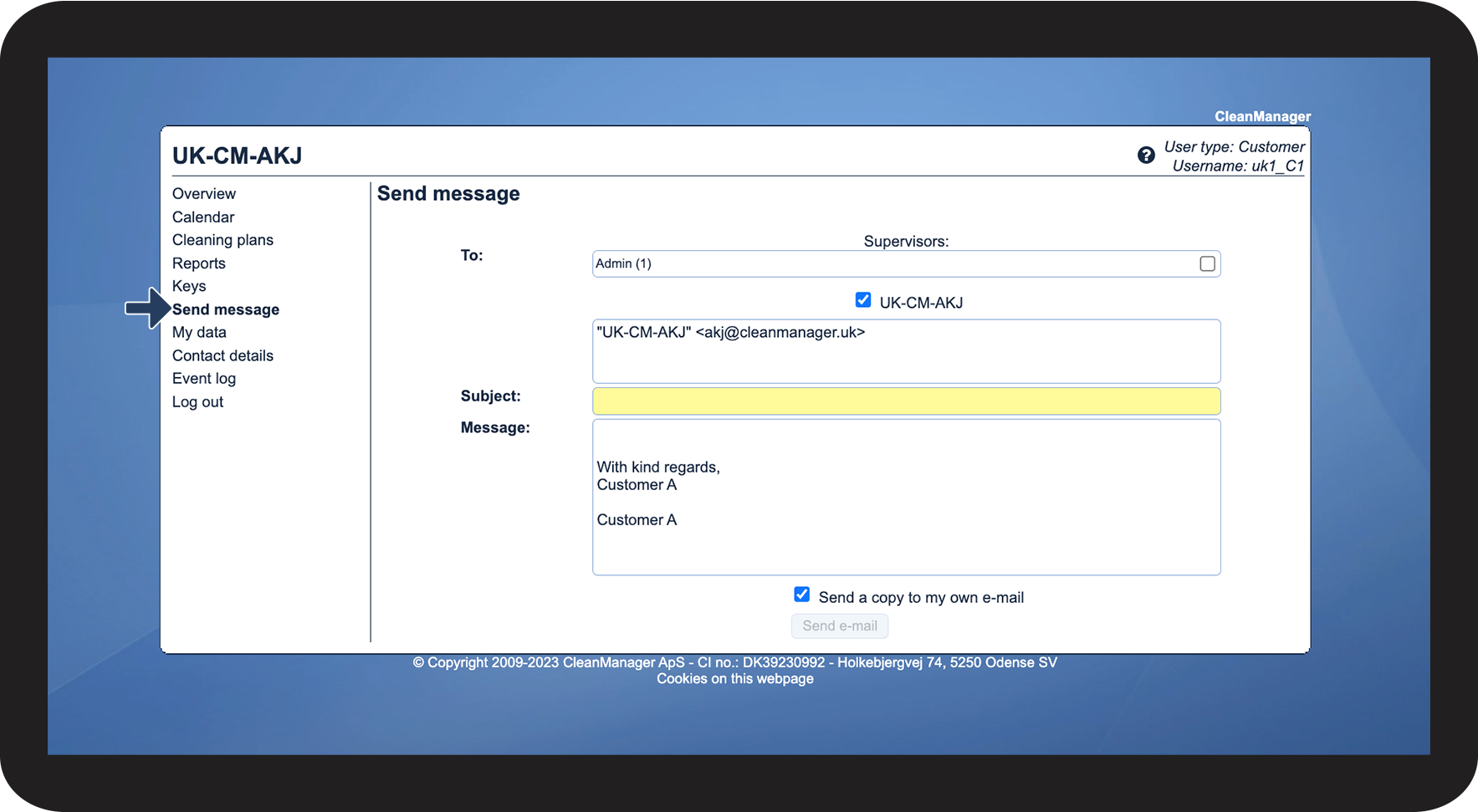The height and width of the screenshot is (812, 1478).
Task: Click the help question mark icon
Action: coord(1146,155)
